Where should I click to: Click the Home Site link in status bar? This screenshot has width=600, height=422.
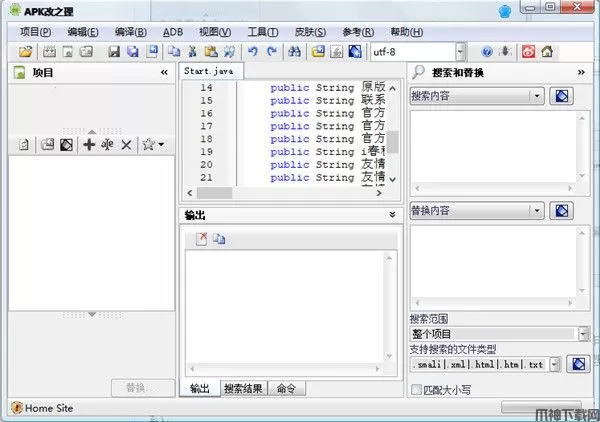49,408
